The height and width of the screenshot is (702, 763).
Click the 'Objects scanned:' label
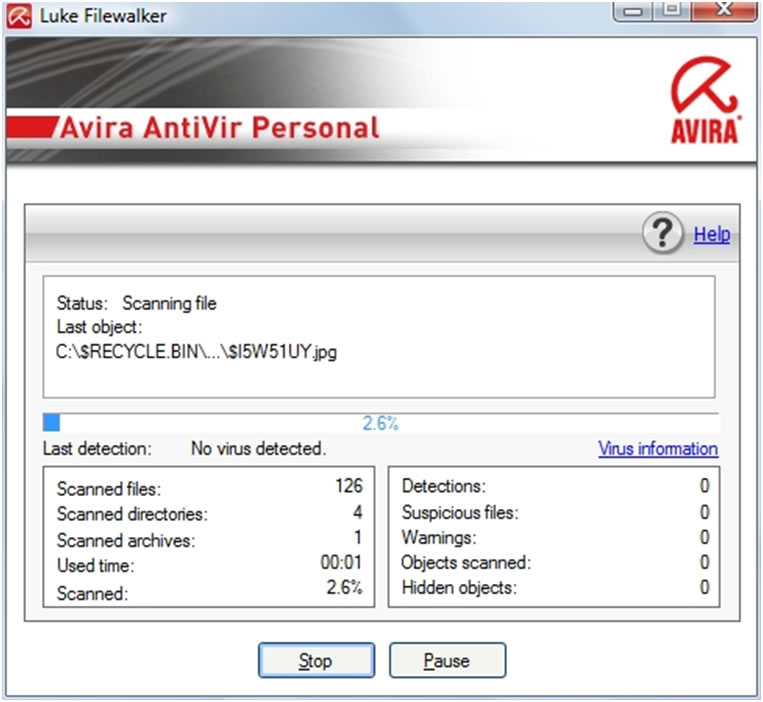click(466, 563)
